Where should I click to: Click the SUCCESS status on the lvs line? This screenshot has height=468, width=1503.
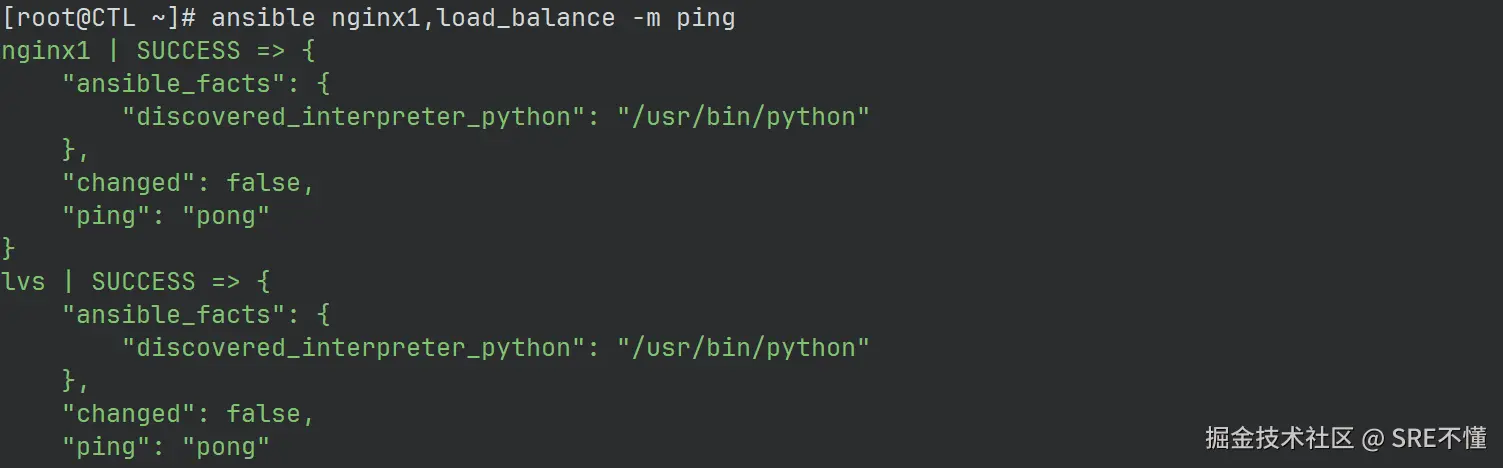[x=143, y=281]
